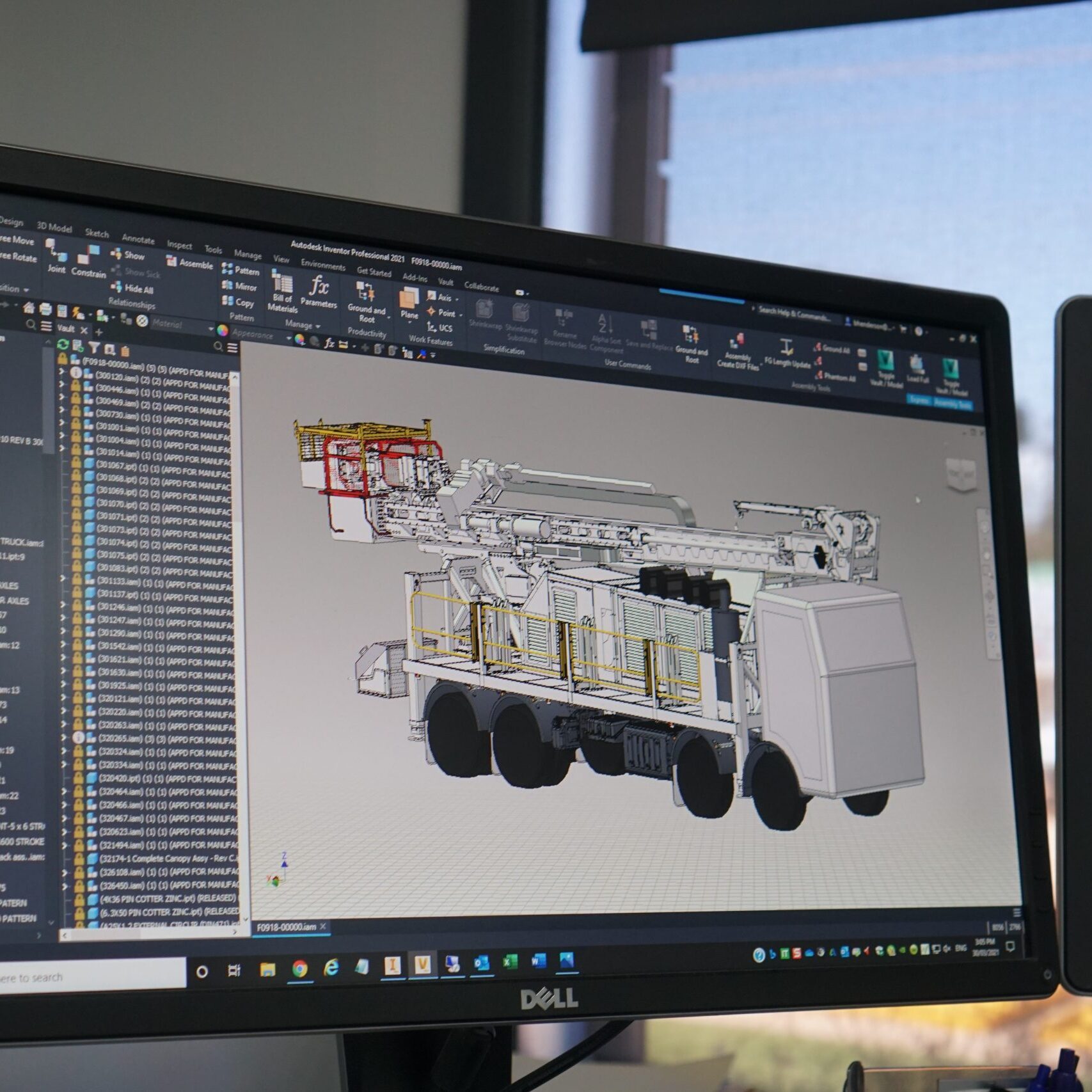The image size is (1092, 1092).
Task: Click the Shrinkwrap Substitute tool
Action: click(x=521, y=322)
